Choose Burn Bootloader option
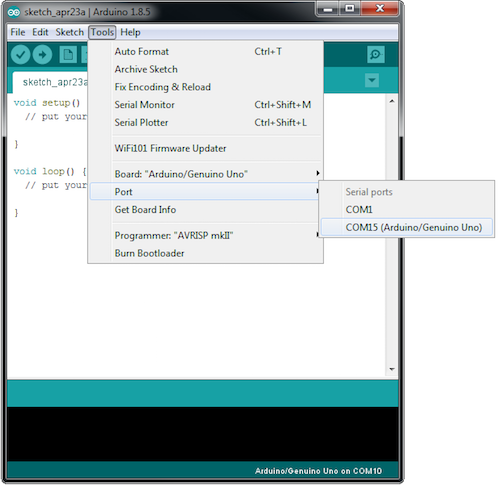The height and width of the screenshot is (485, 500). 205,253
